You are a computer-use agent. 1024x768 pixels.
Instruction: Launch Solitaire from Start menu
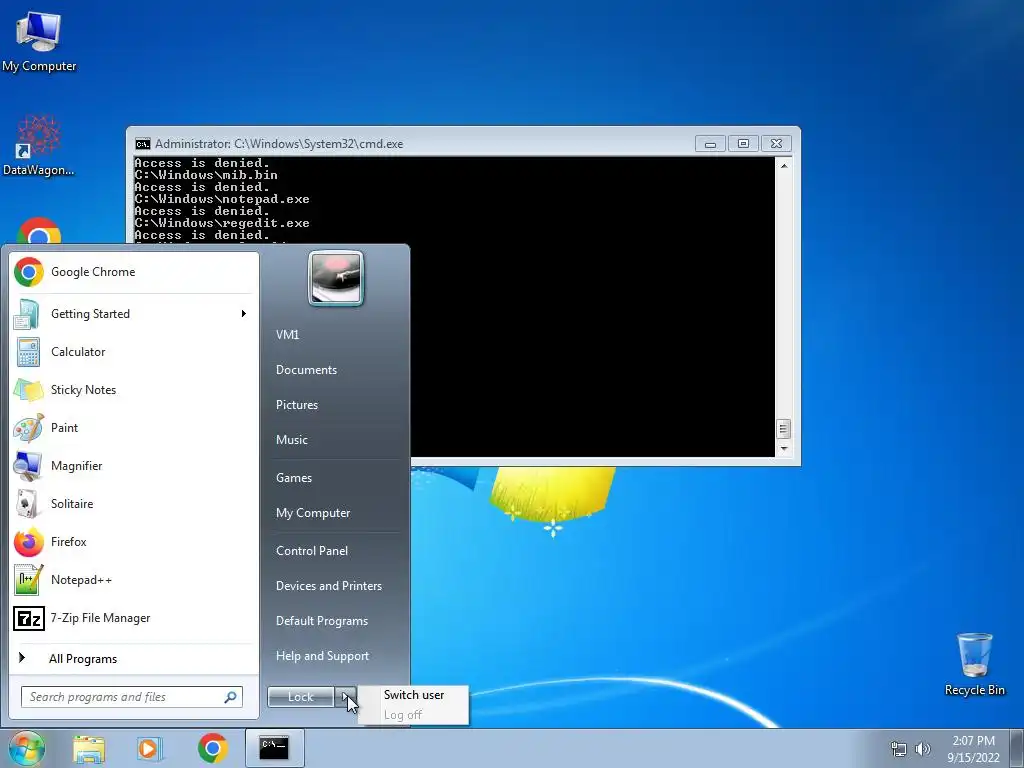pyautogui.click(x=133, y=504)
